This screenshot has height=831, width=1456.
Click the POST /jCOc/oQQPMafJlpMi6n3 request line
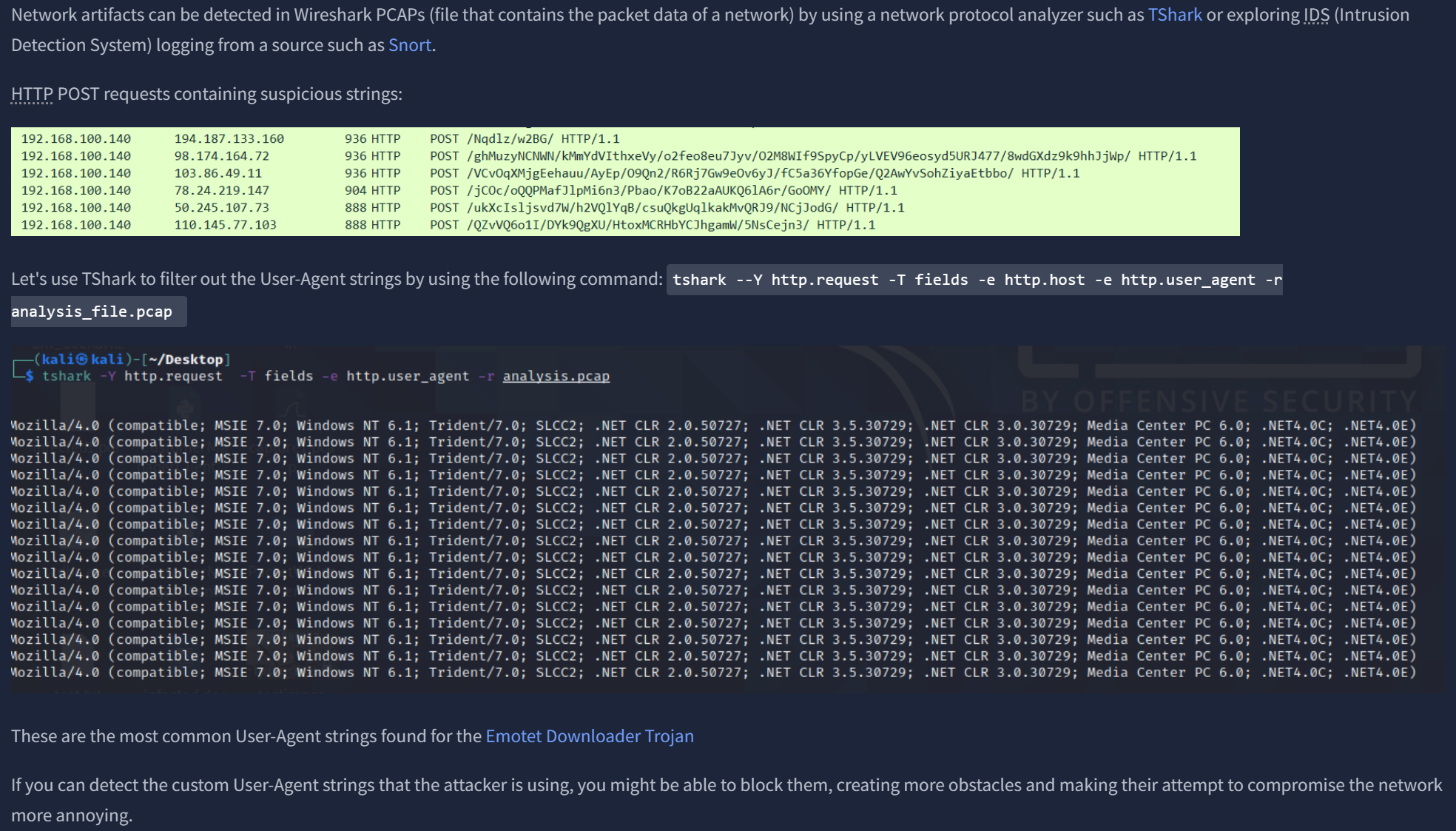coord(663,191)
